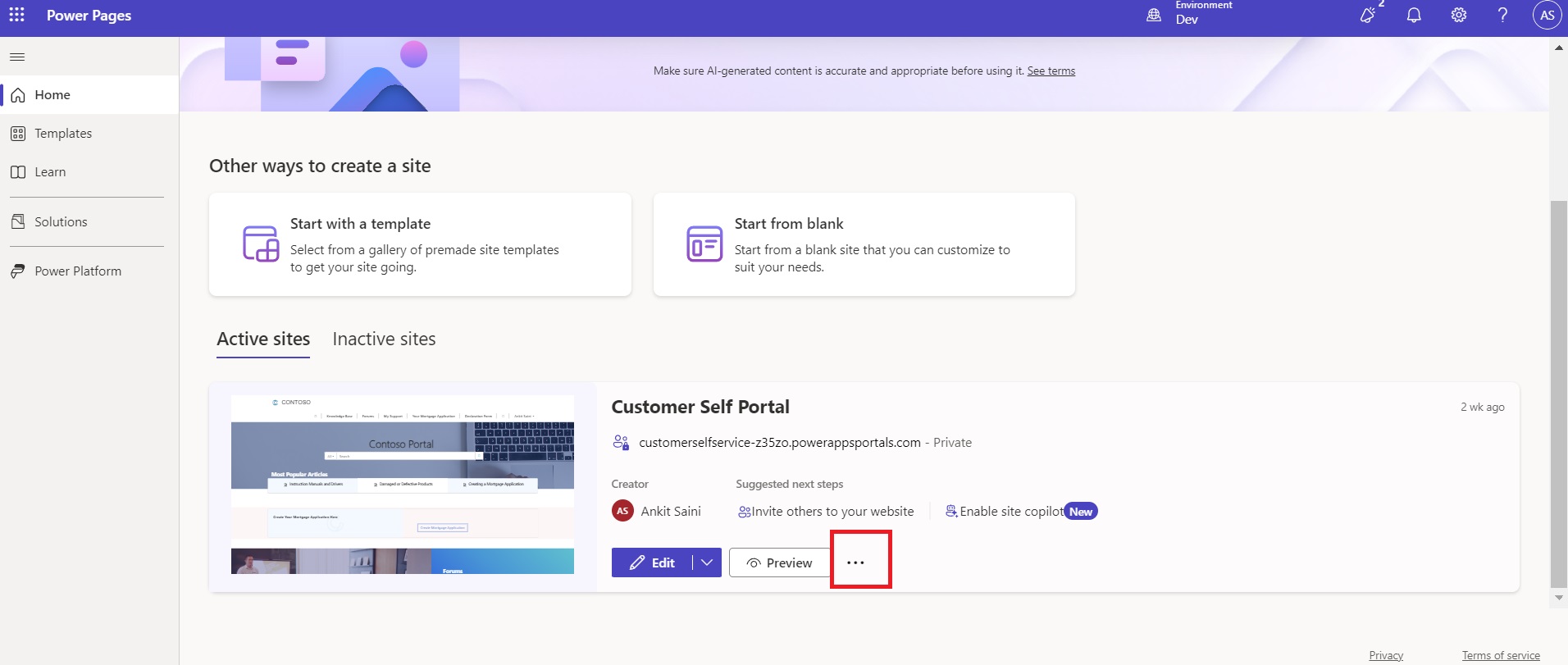Expand the Edit button dropdown chevron
The image size is (1568, 665).
pos(707,563)
